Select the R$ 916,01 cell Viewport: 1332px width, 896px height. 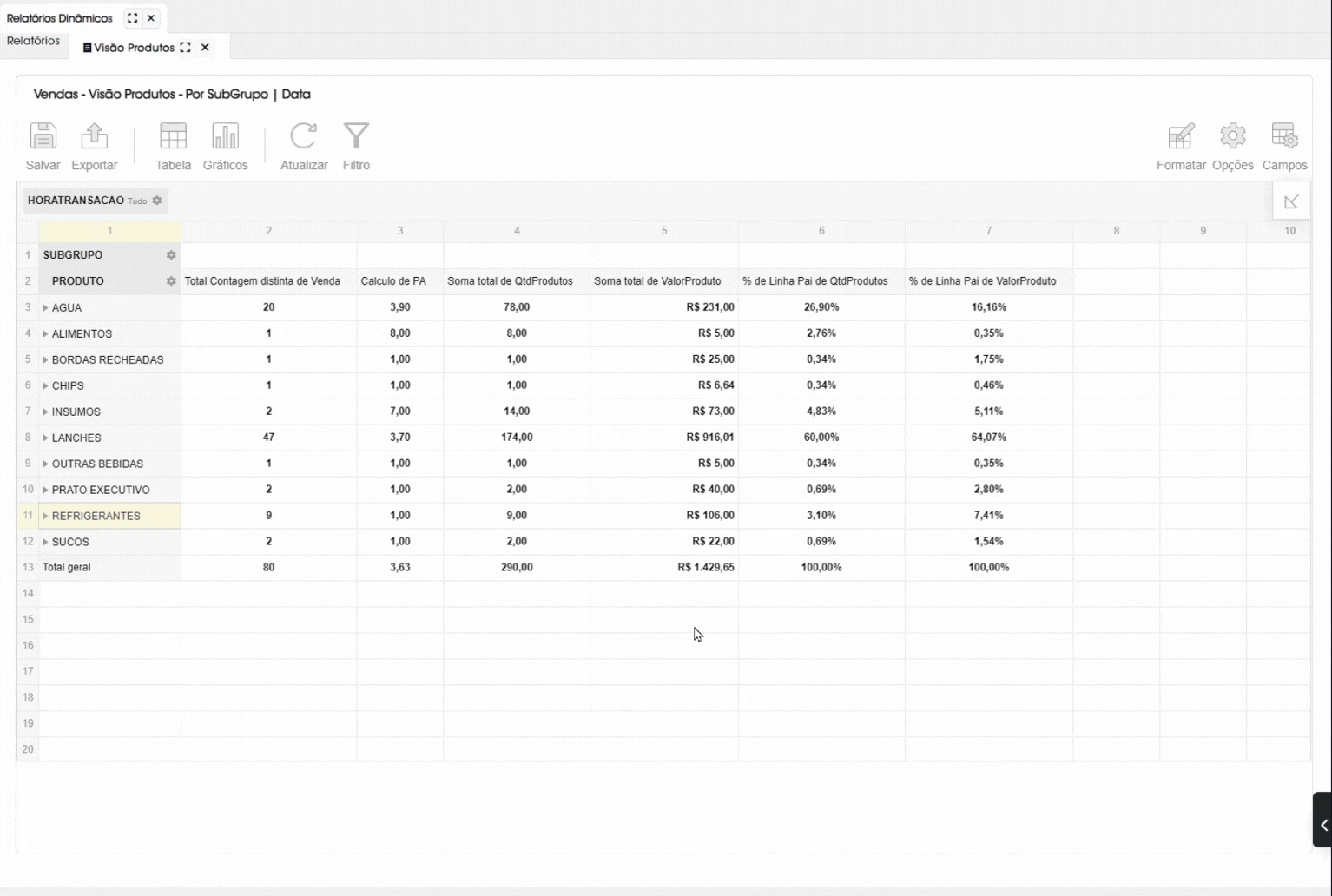(x=664, y=438)
